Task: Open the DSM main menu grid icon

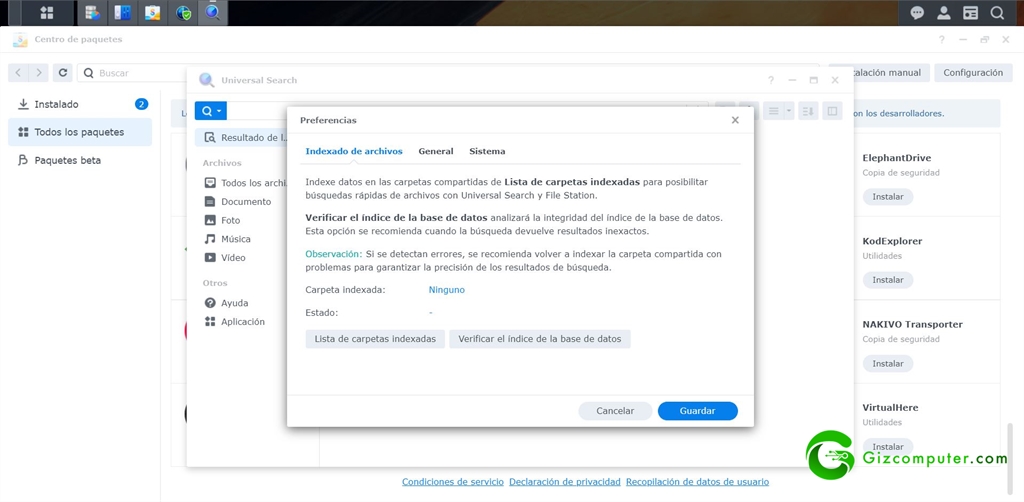Action: click(x=46, y=12)
